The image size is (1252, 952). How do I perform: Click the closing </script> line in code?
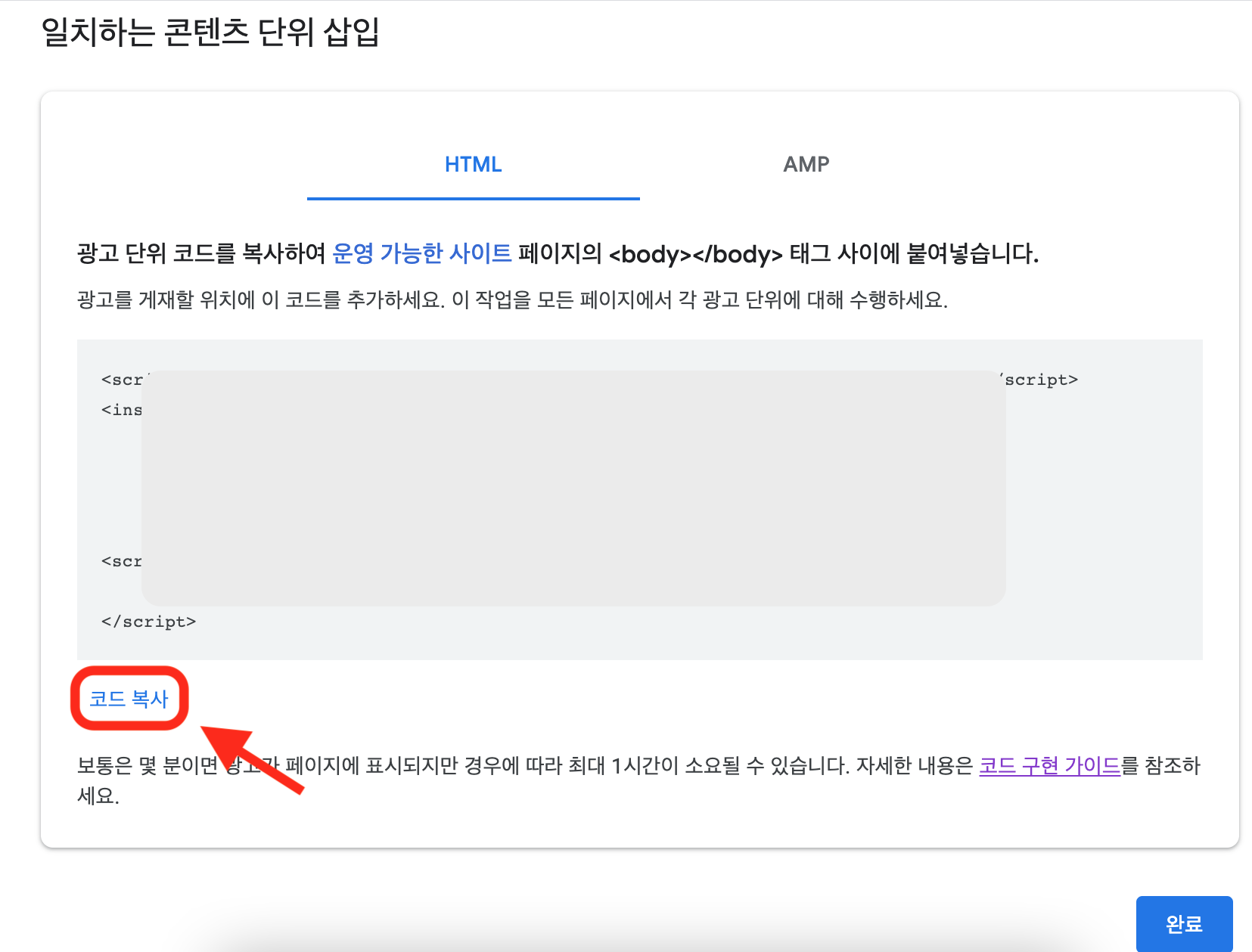149,622
